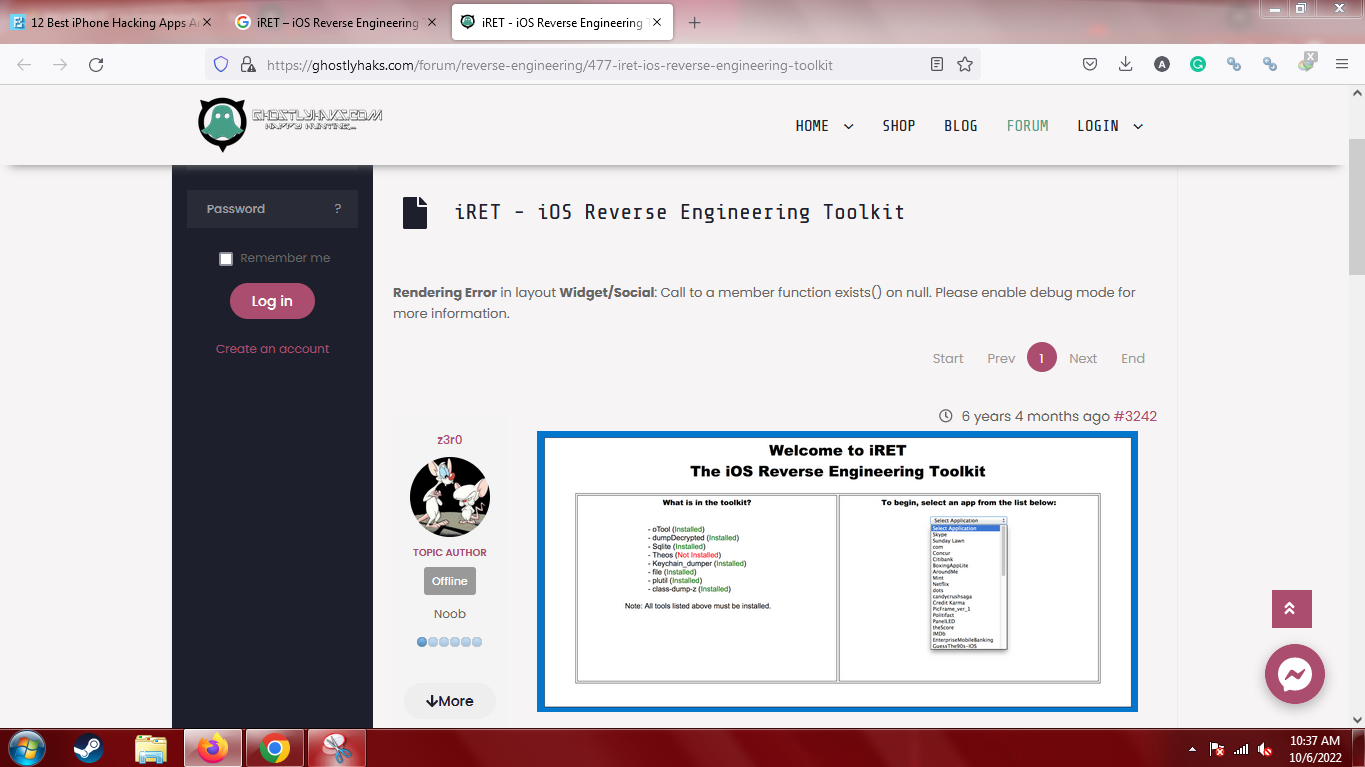This screenshot has width=1365, height=767.
Task: Open the Firefox Downloads panel
Action: pyautogui.click(x=1125, y=64)
